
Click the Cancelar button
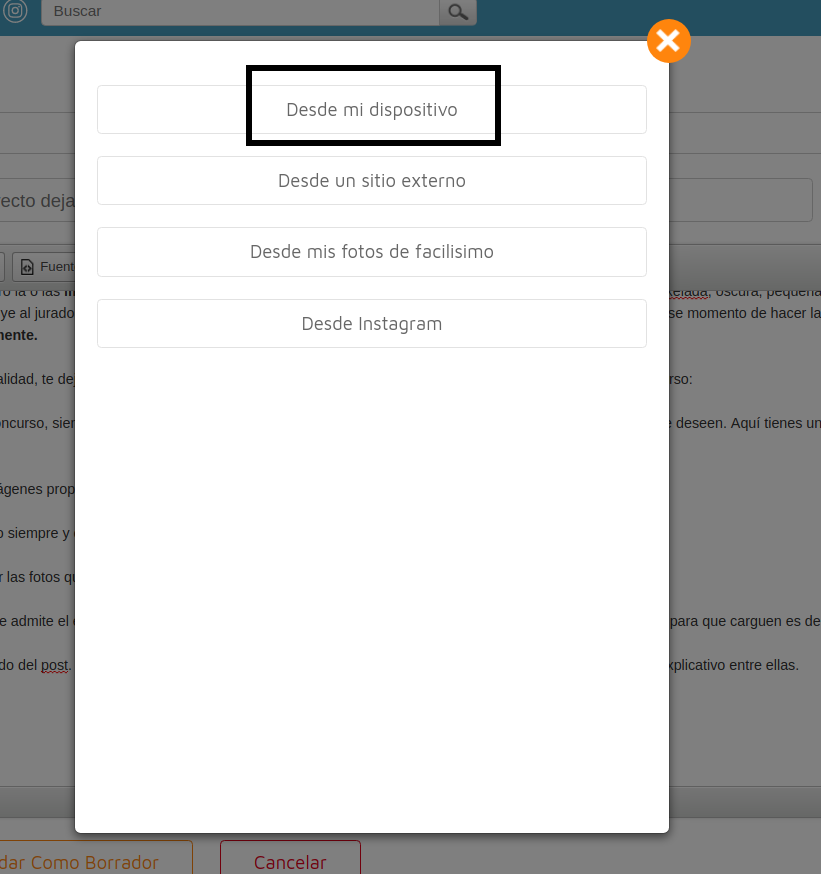tap(290, 862)
